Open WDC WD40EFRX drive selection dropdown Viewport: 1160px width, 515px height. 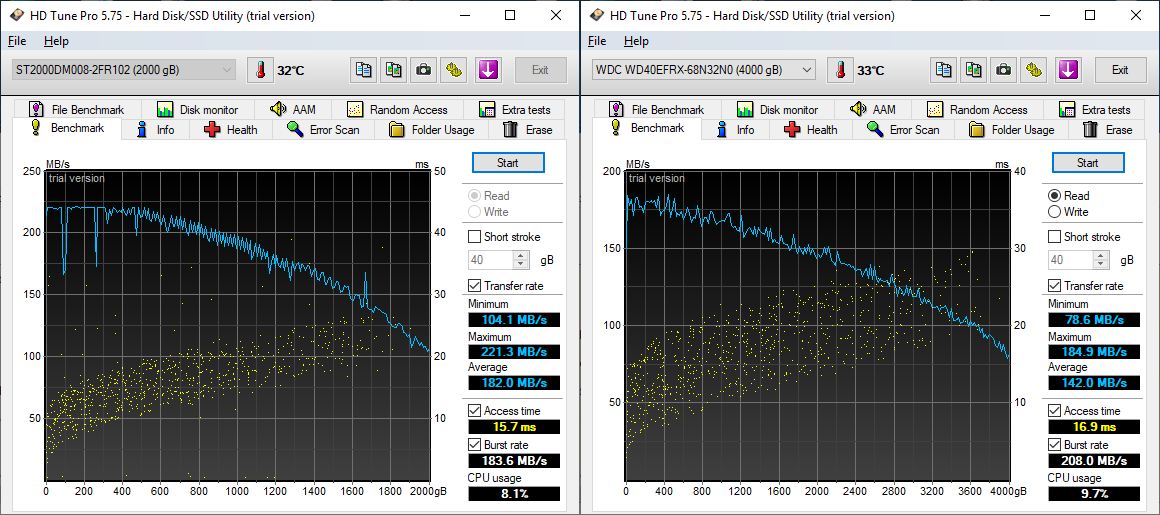704,70
